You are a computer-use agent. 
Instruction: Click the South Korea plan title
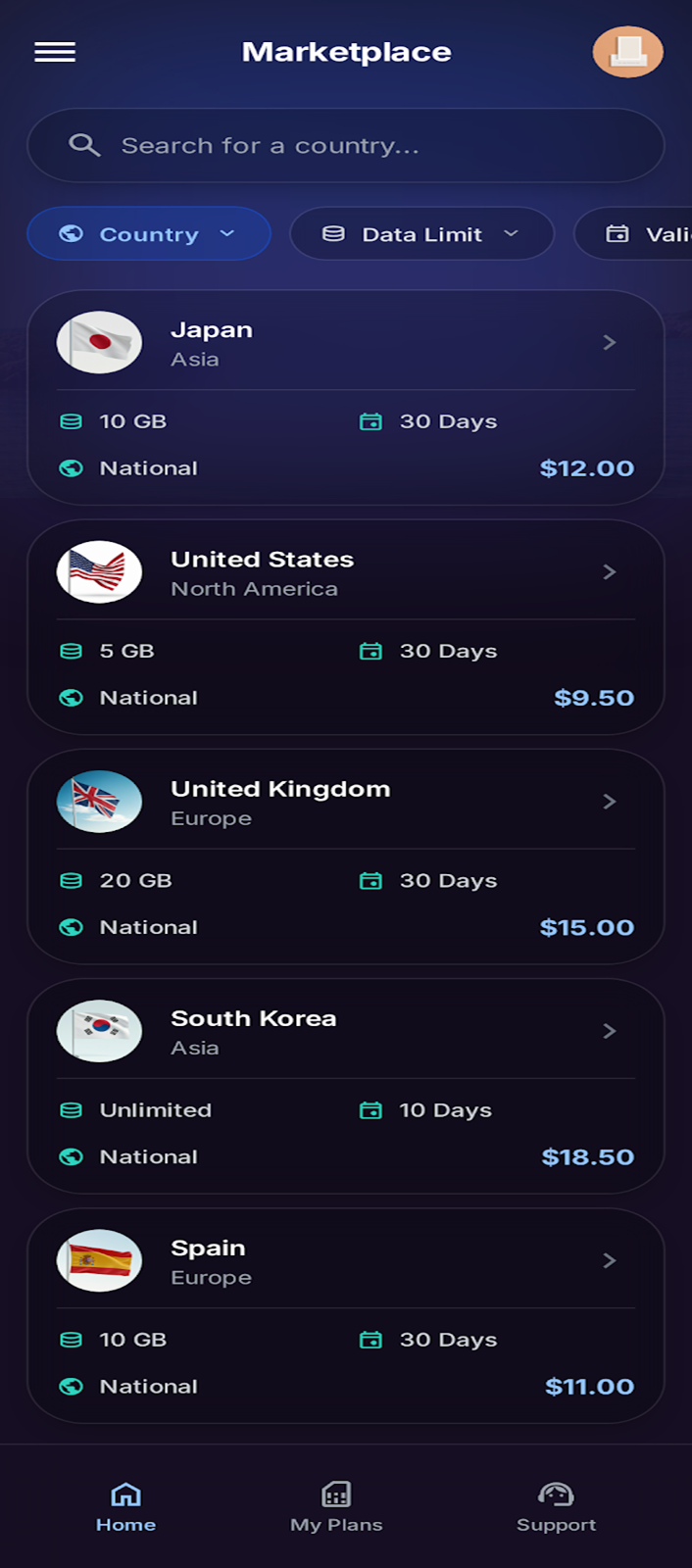pyautogui.click(x=253, y=1018)
